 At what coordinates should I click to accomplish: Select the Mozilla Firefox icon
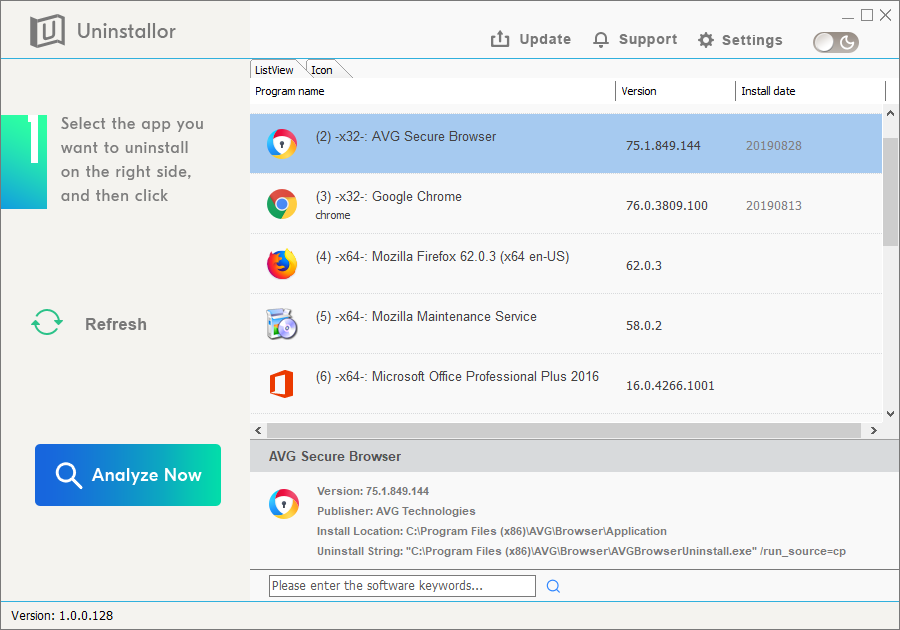pyautogui.click(x=282, y=264)
